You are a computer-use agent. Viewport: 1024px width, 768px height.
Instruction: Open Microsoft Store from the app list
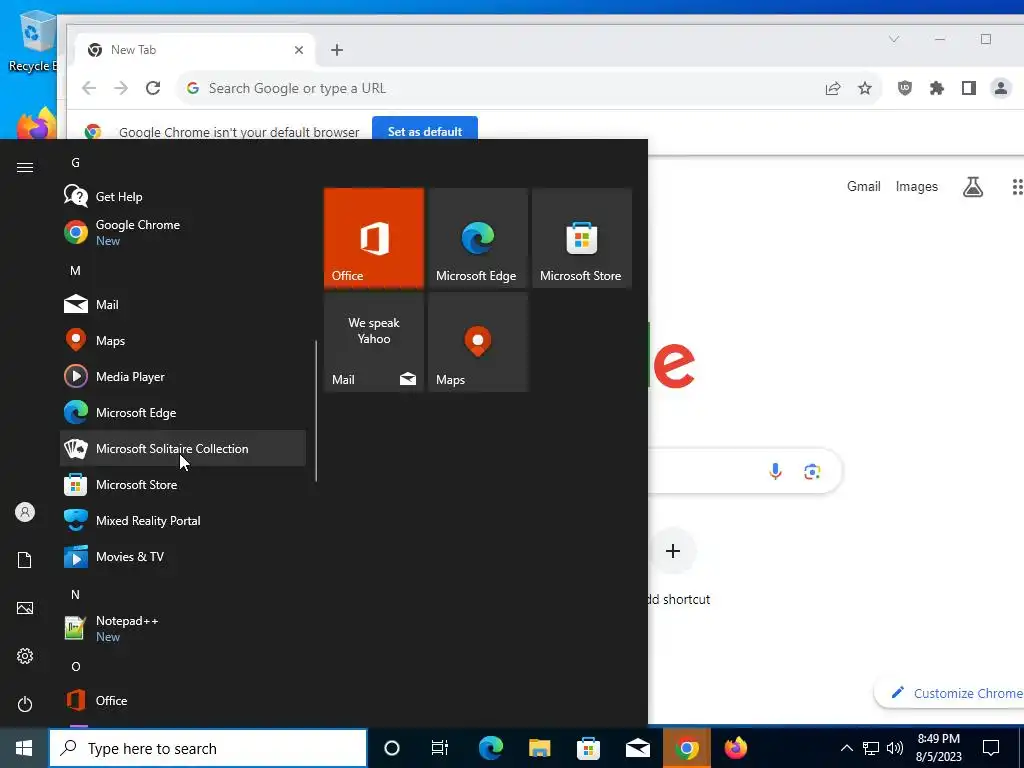pos(183,484)
